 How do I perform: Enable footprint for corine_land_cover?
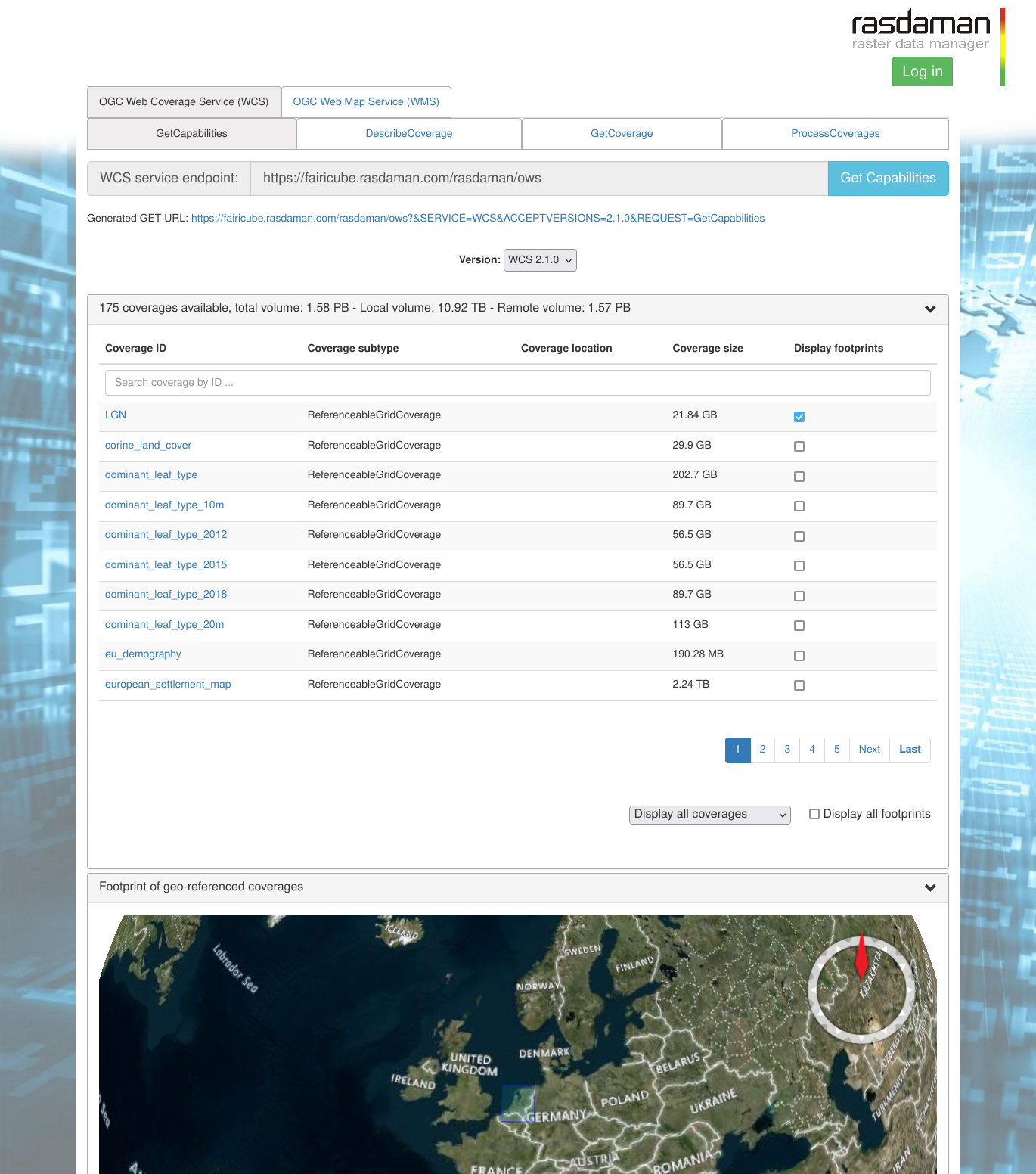pyautogui.click(x=799, y=446)
